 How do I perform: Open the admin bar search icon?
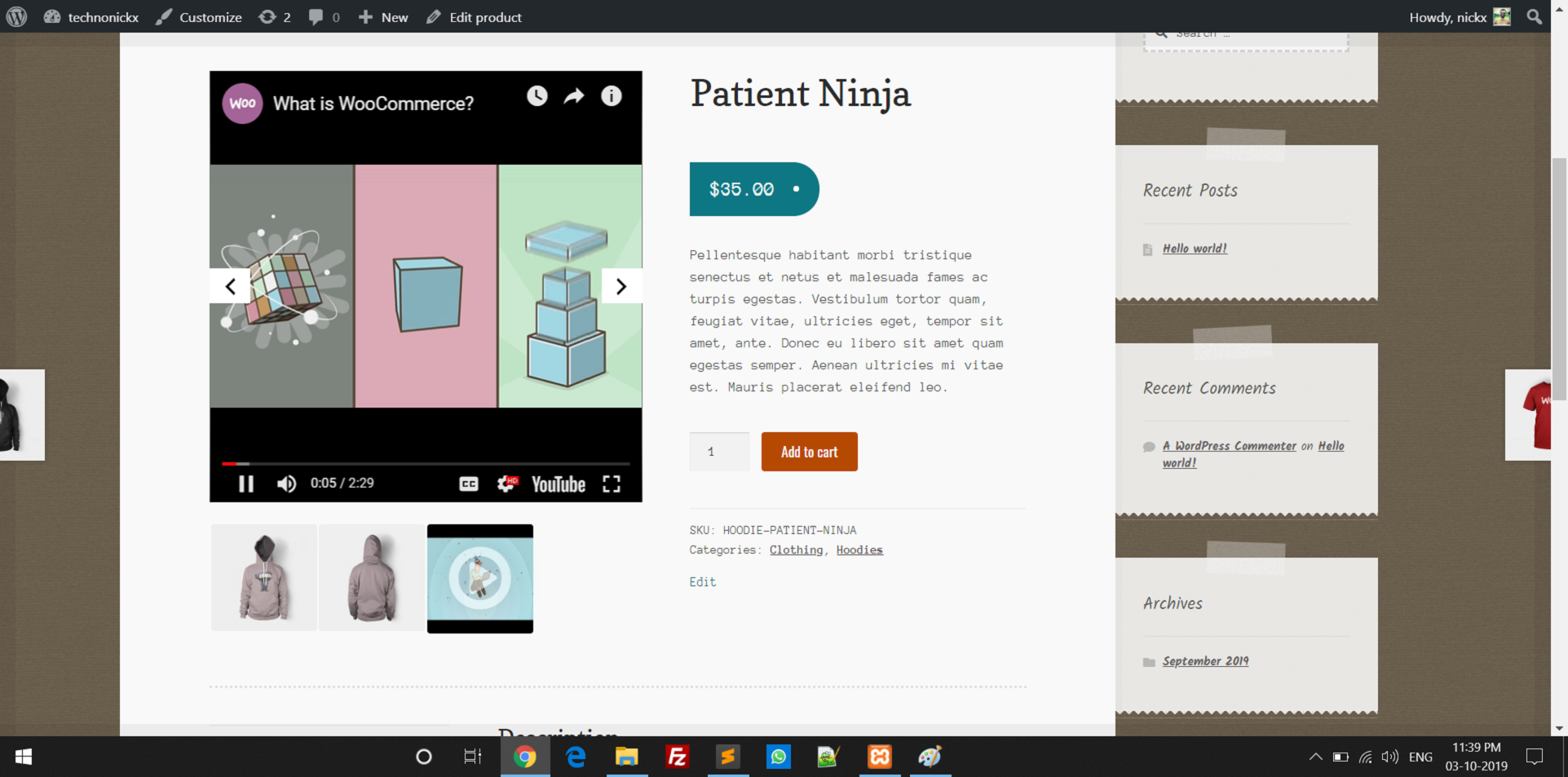[x=1534, y=17]
